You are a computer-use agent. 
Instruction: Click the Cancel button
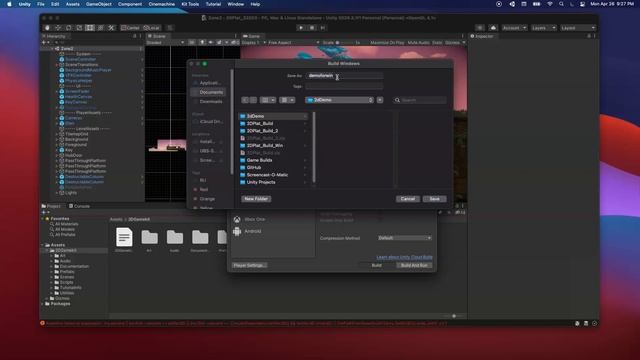click(407, 199)
